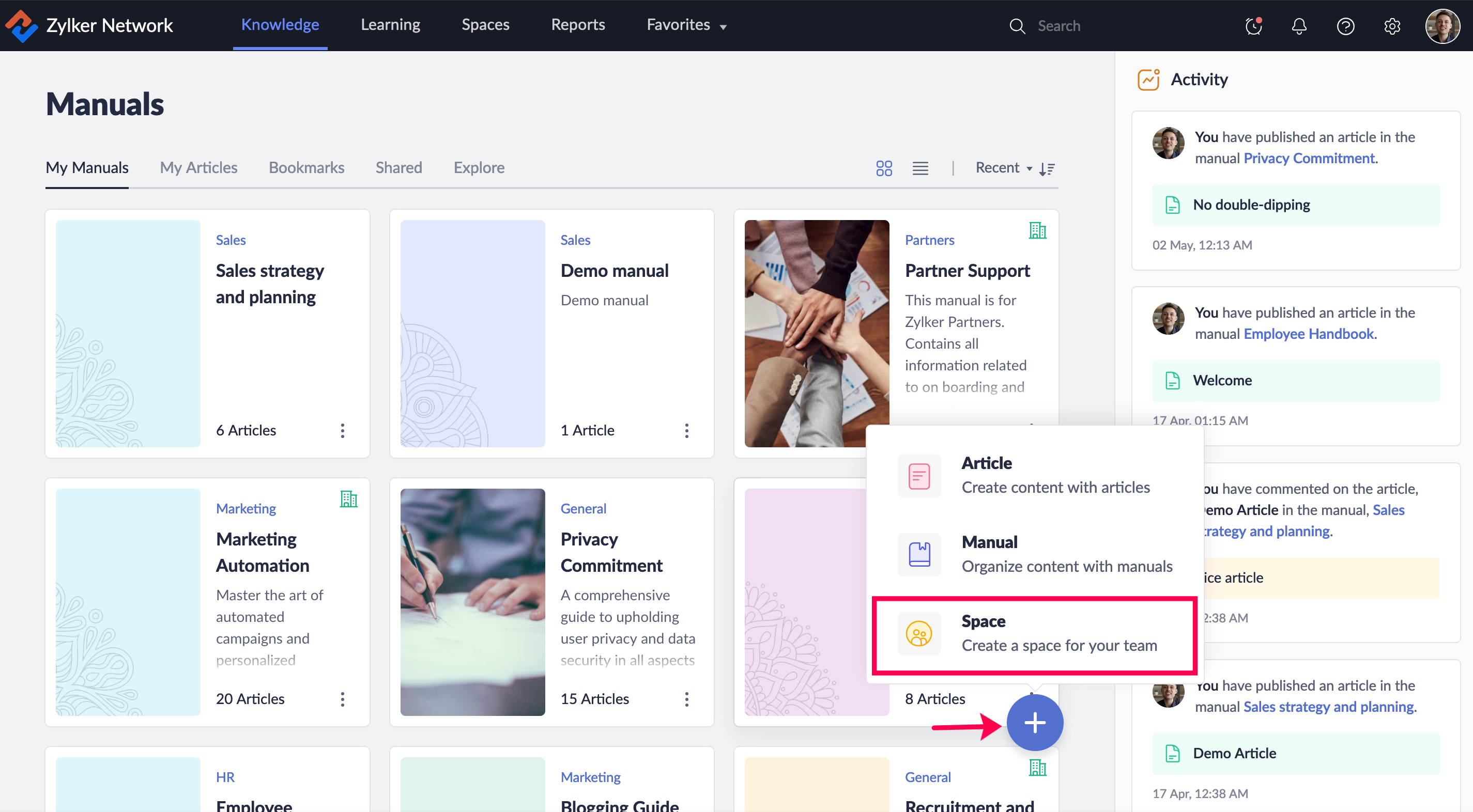Click the document icon beside No double-dipping

[1172, 205]
